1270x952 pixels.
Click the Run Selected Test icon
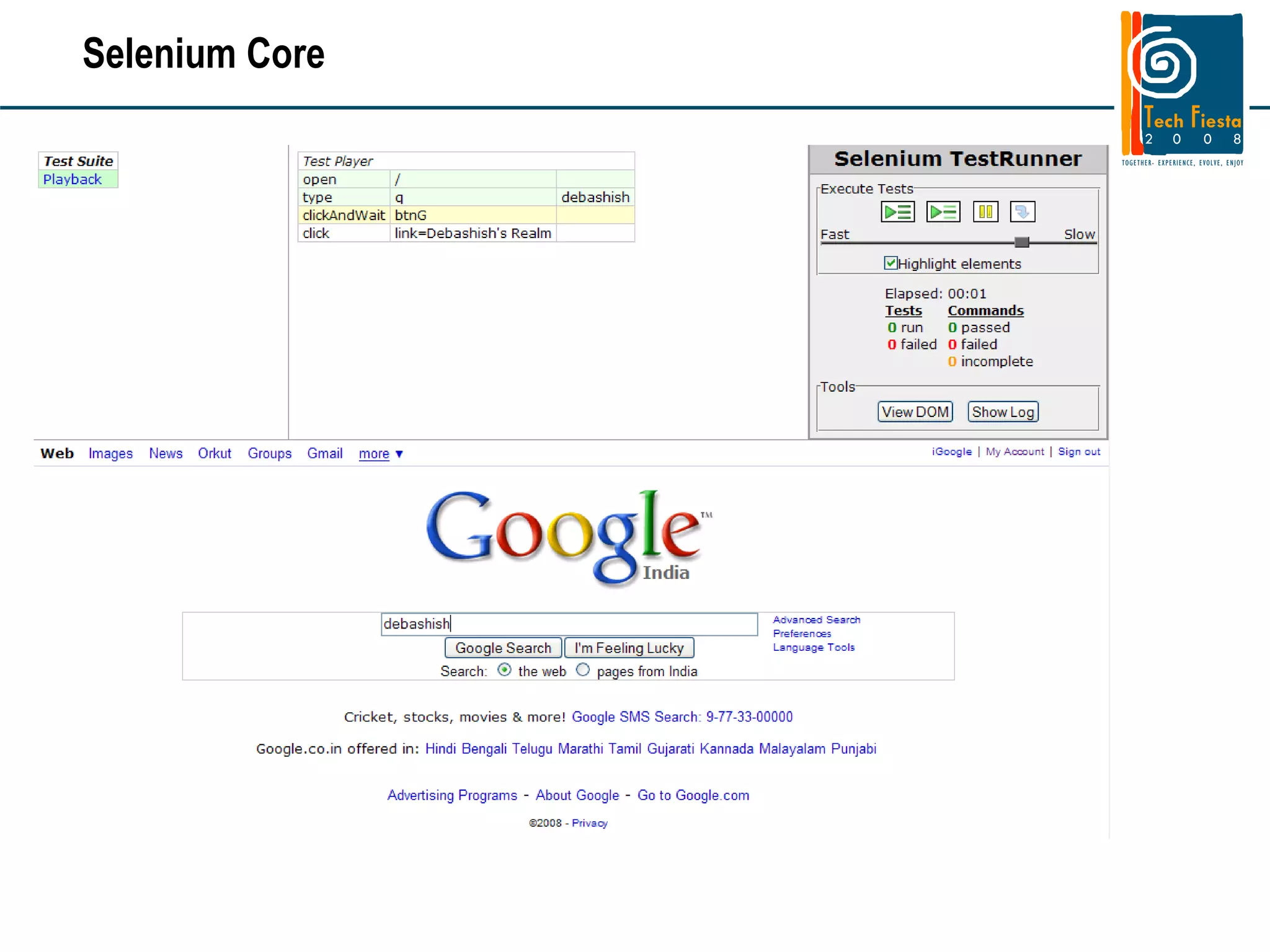tap(943, 212)
